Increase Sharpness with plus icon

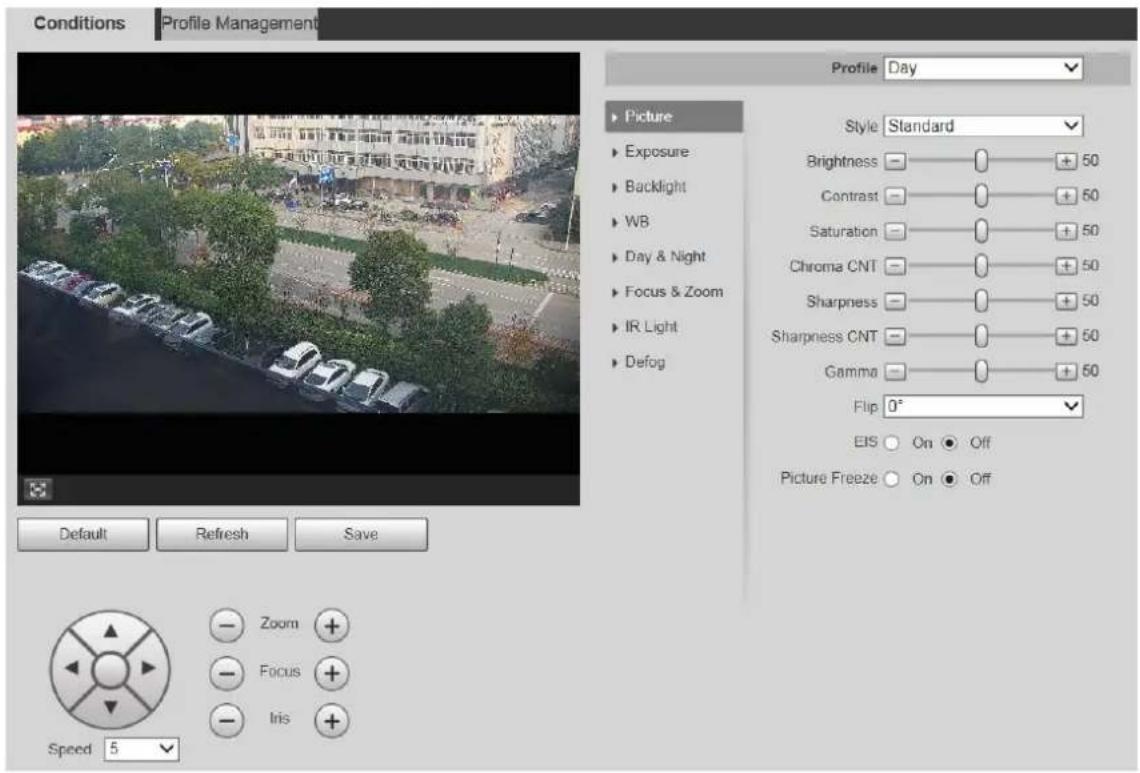coord(1066,301)
